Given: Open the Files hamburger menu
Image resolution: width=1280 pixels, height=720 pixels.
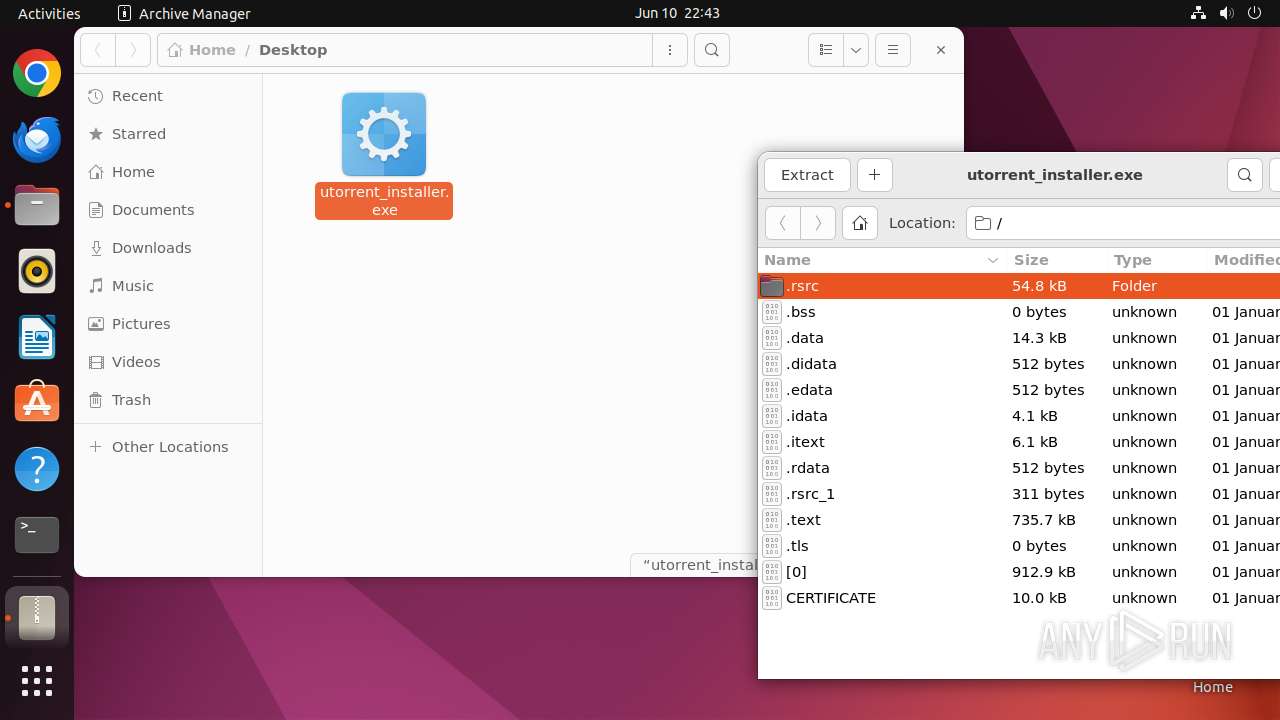Looking at the screenshot, I should click(893, 50).
